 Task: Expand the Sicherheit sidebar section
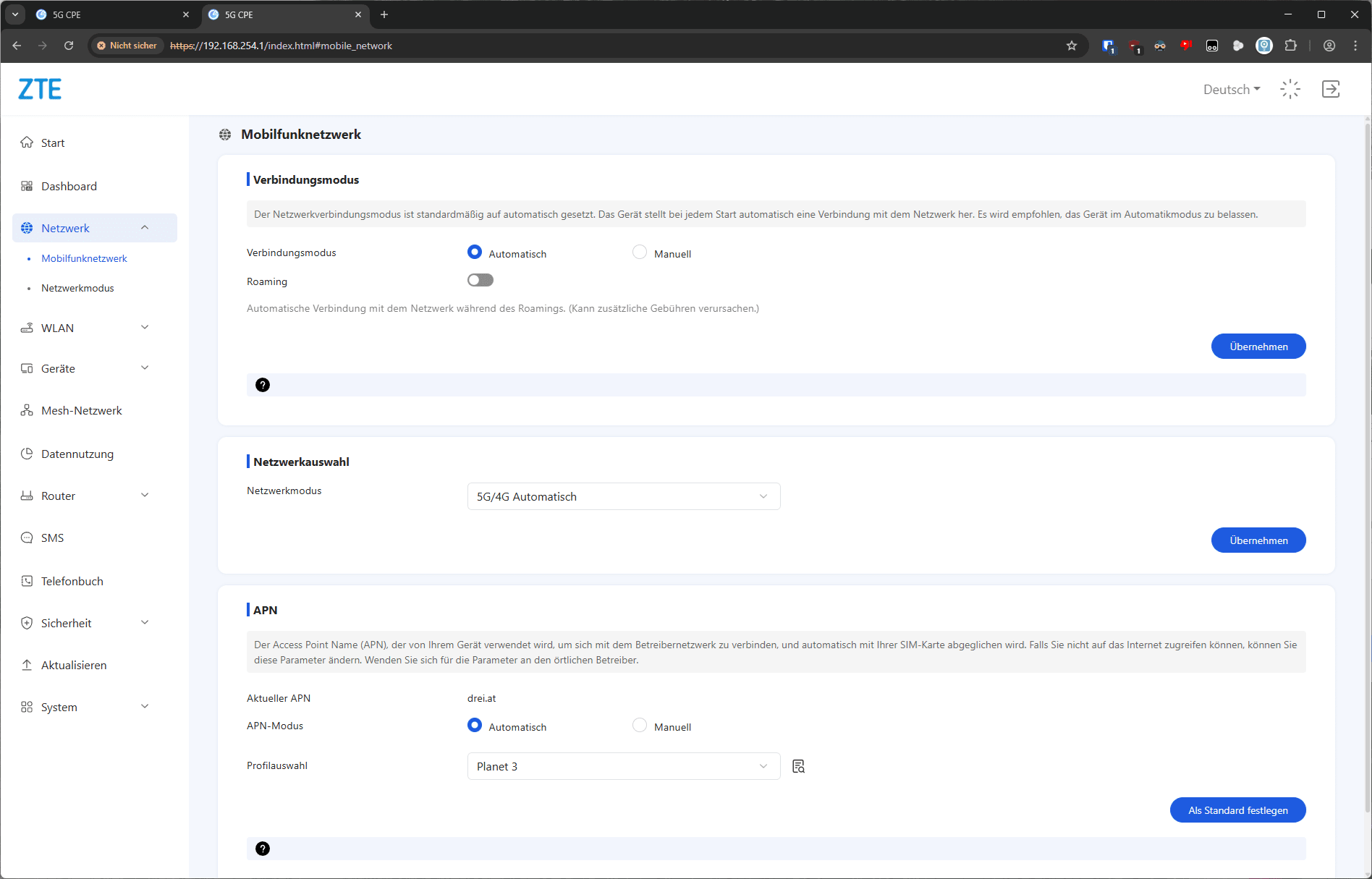click(x=95, y=623)
